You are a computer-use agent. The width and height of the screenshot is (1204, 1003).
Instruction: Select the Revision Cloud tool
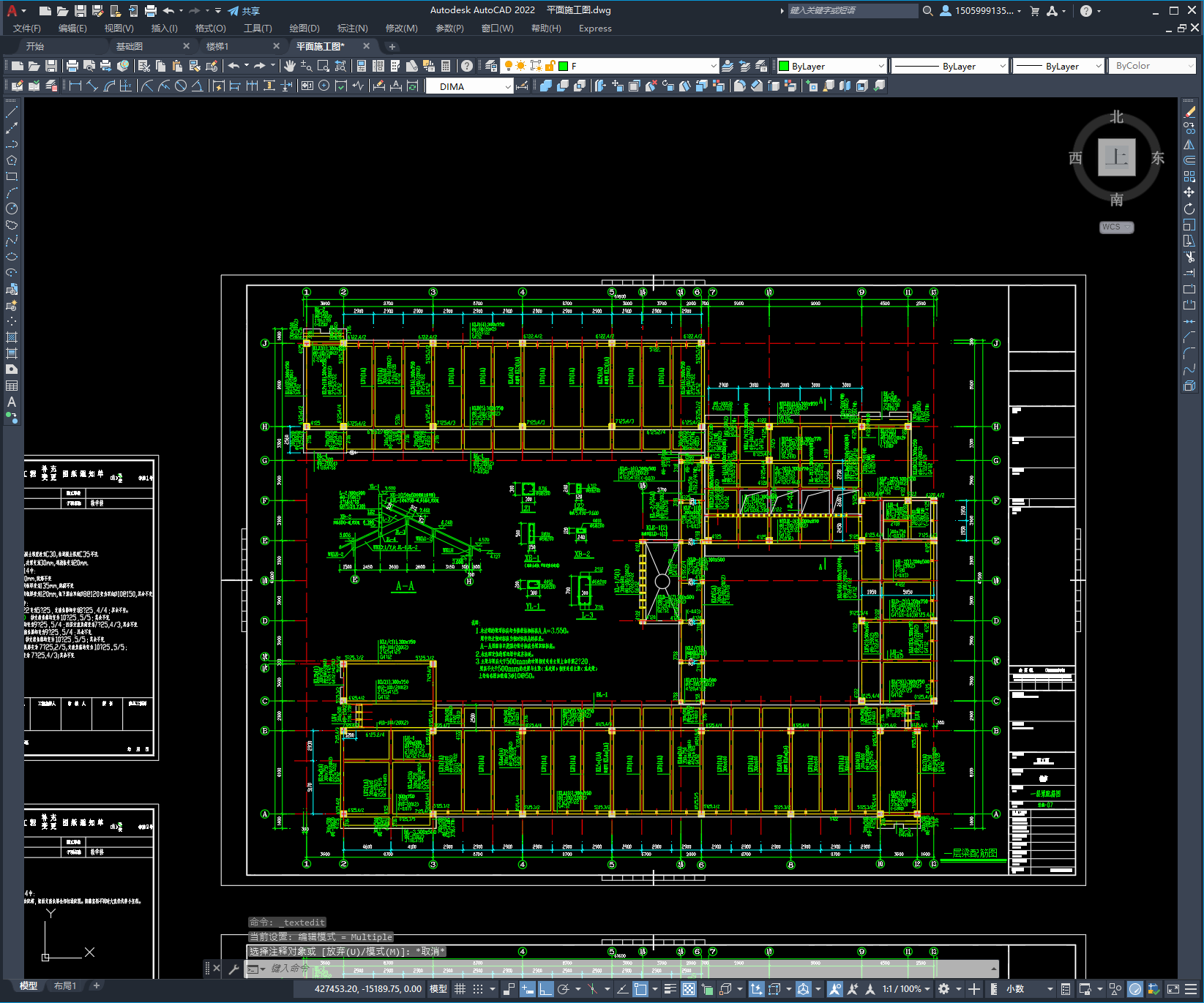(12, 225)
